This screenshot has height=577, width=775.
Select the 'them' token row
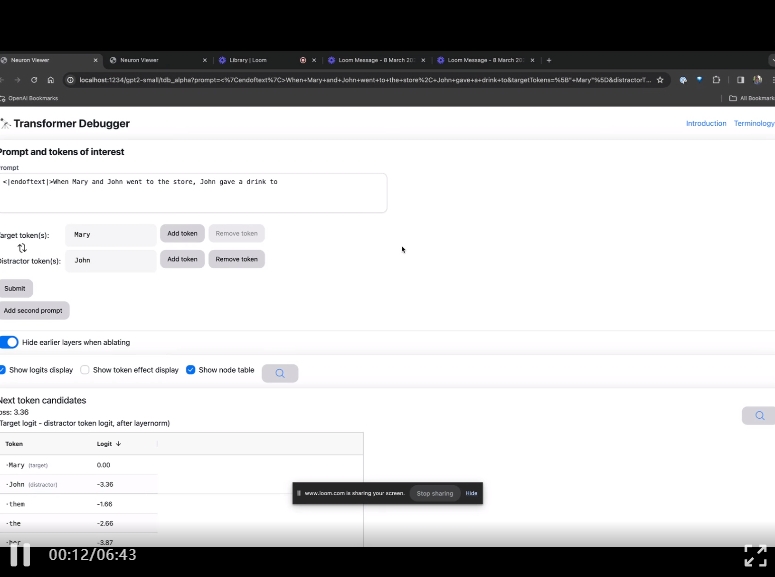click(79, 504)
